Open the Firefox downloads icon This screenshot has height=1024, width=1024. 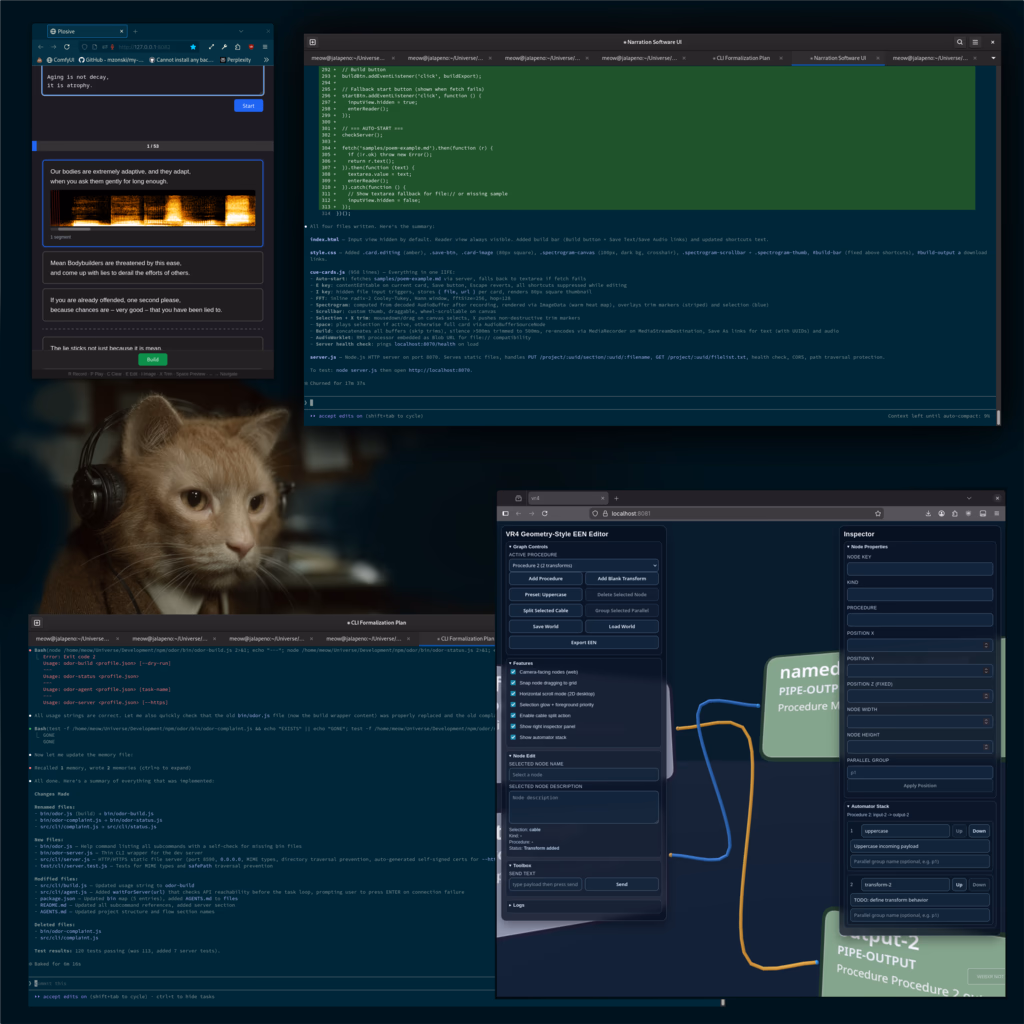point(928,513)
